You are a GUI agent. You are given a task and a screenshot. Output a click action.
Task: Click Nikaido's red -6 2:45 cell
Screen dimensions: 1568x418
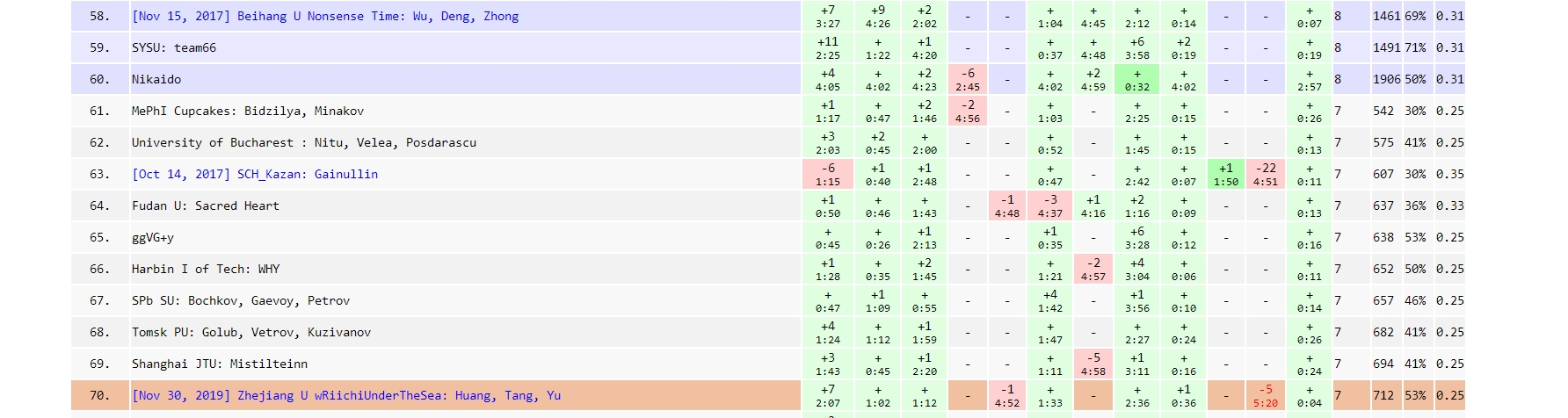point(968,80)
